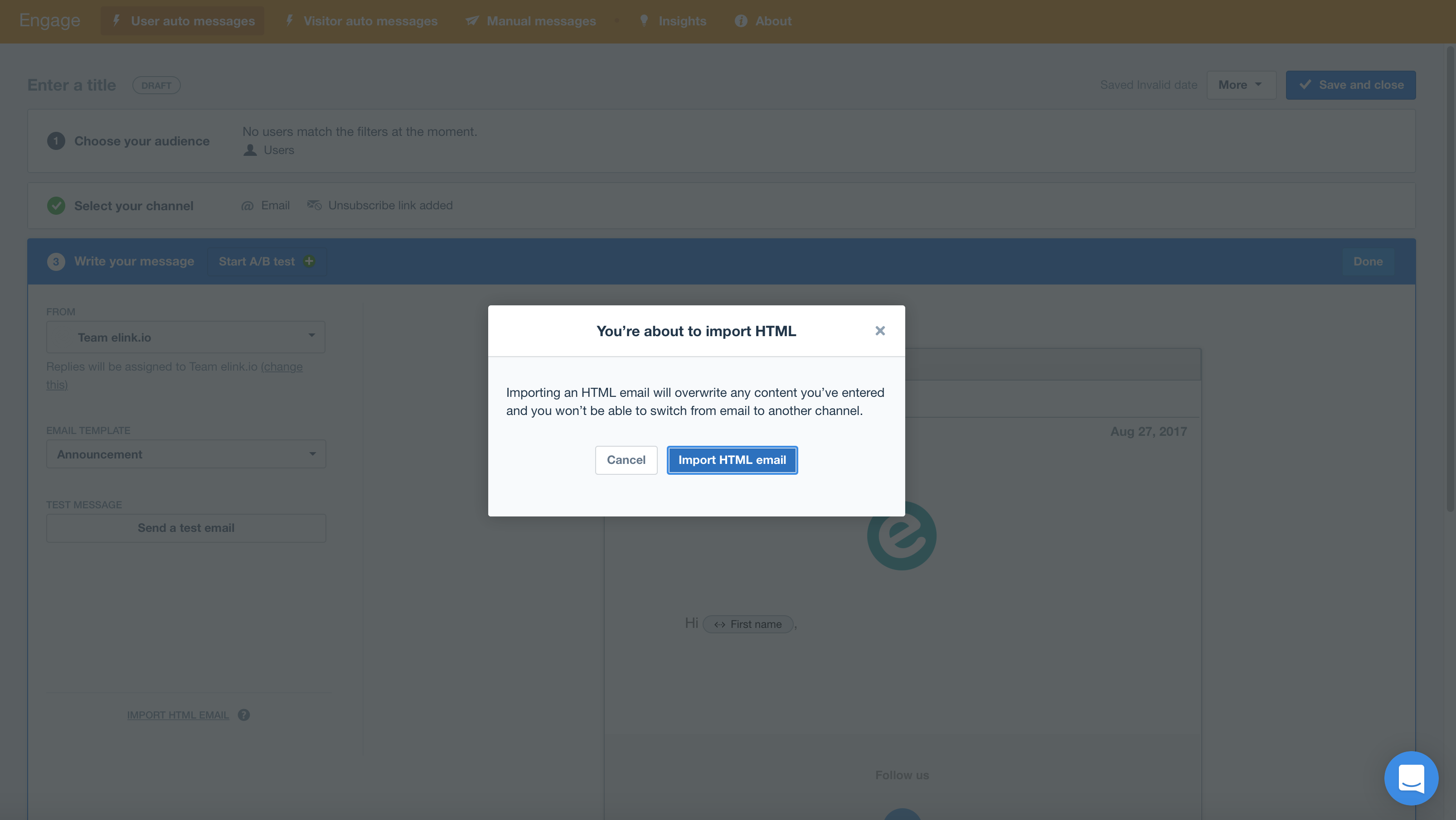This screenshot has width=1456, height=820.
Task: Open the From Team elink.io dropdown
Action: tap(186, 337)
